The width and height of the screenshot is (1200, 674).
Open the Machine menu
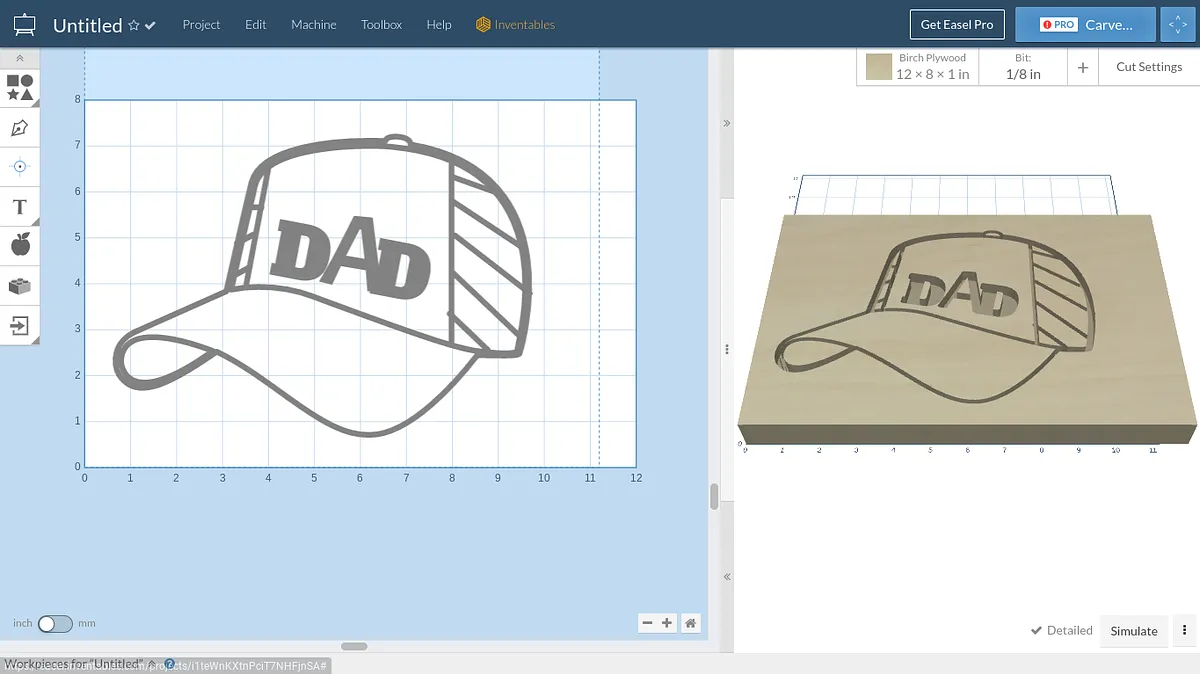coord(313,25)
